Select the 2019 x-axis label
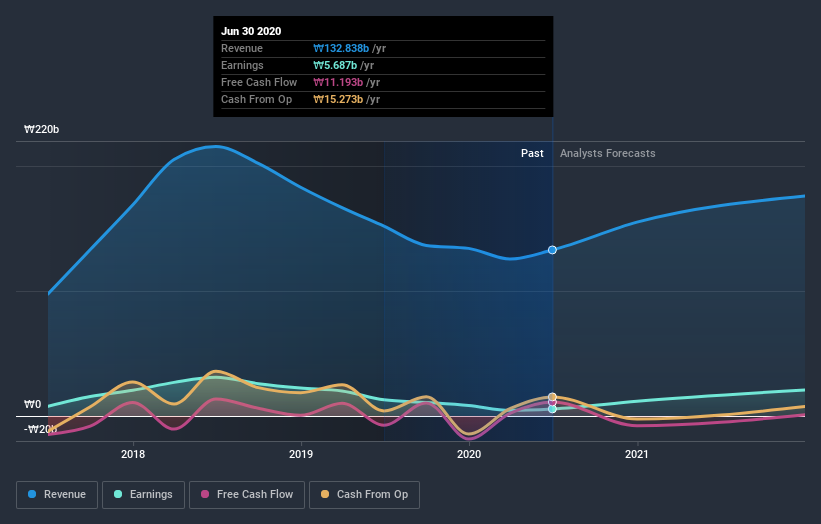821x524 pixels. [301, 454]
